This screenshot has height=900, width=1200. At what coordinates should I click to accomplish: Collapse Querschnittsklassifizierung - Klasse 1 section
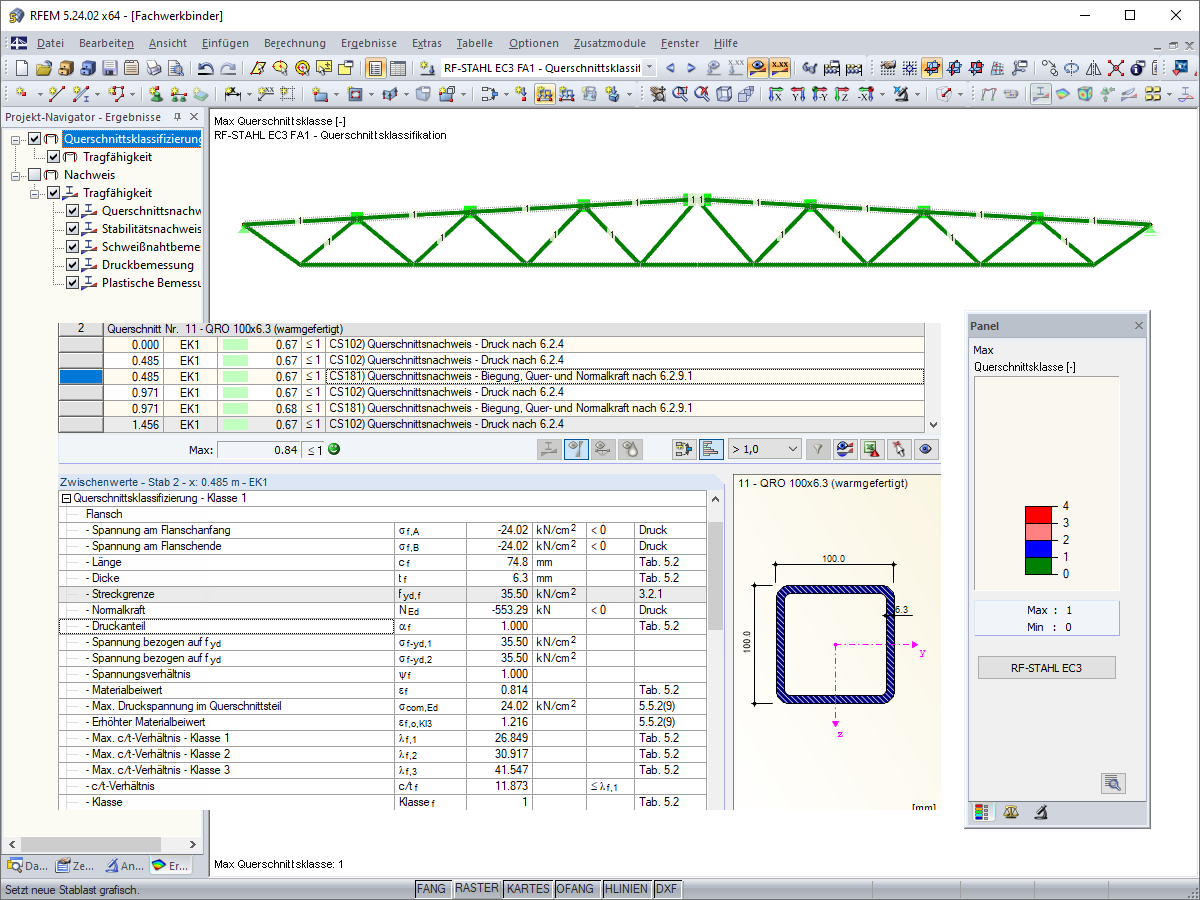click(67, 498)
